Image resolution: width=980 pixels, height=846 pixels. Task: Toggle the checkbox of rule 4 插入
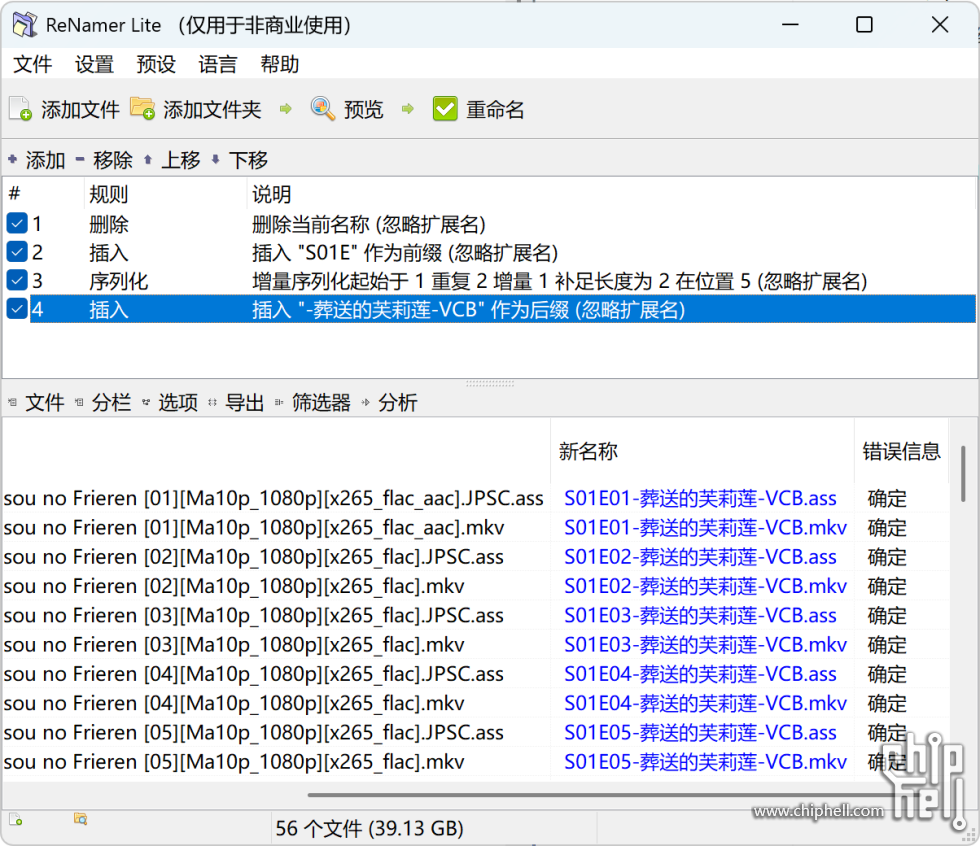click(16, 310)
